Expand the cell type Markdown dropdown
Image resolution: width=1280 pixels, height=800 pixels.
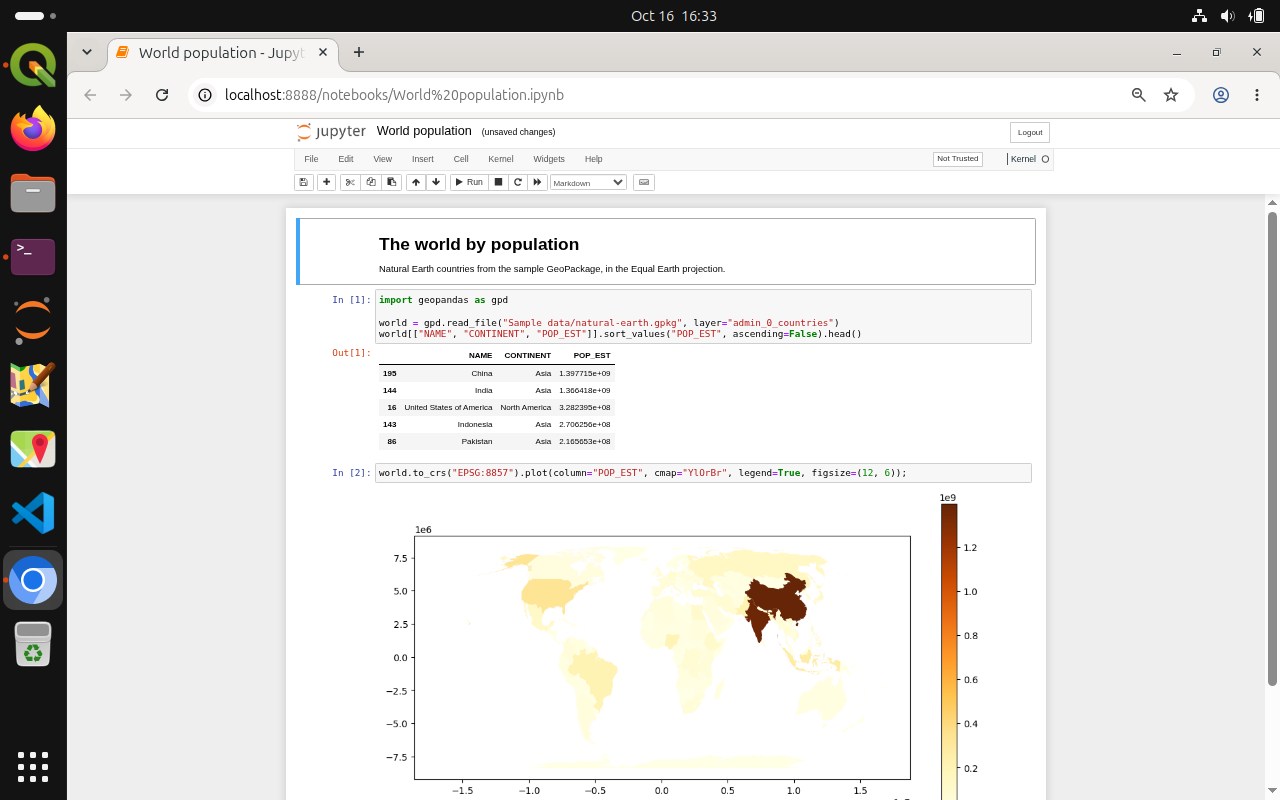click(x=588, y=182)
